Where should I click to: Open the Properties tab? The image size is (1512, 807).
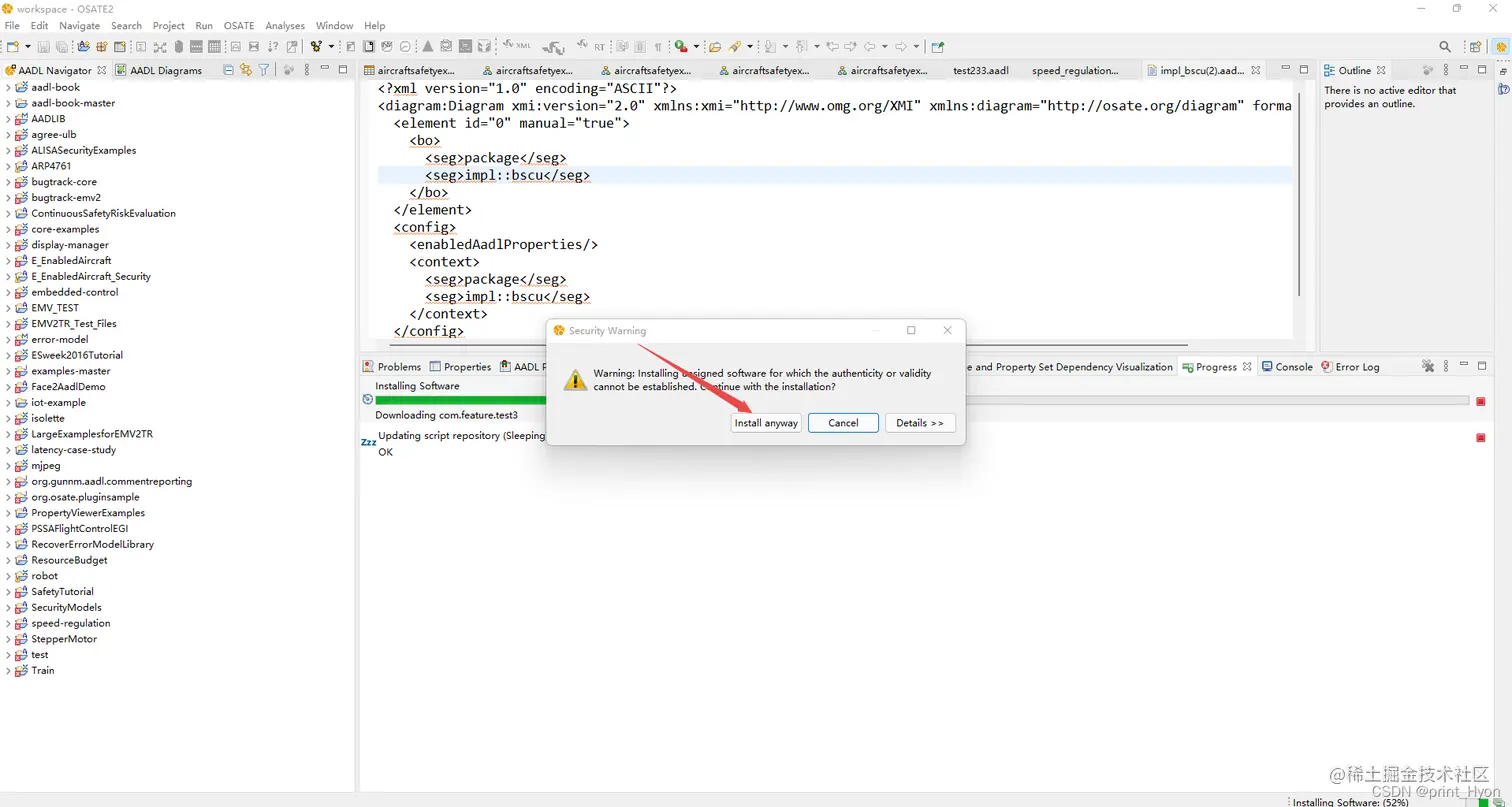[460, 367]
